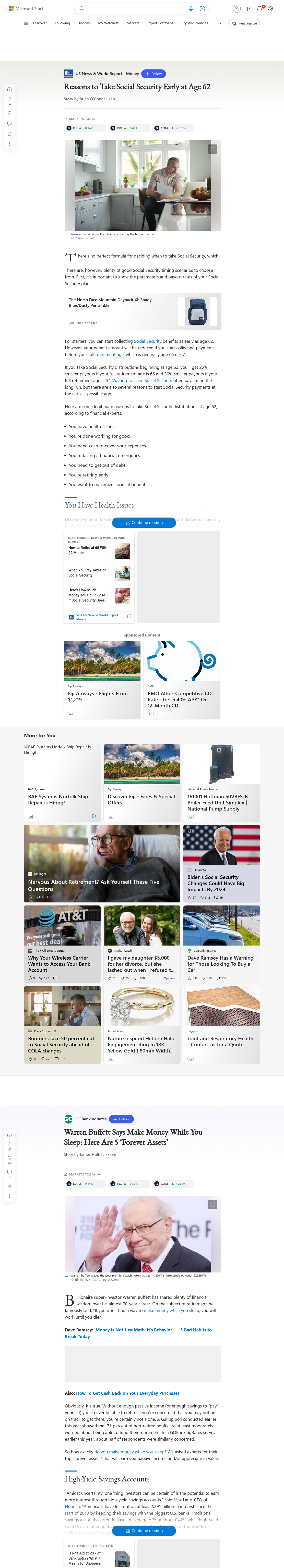Screen dimensions: 284x1568
Task: Open BMO Alto Competitive CD Rate ad
Action: [x=181, y=680]
